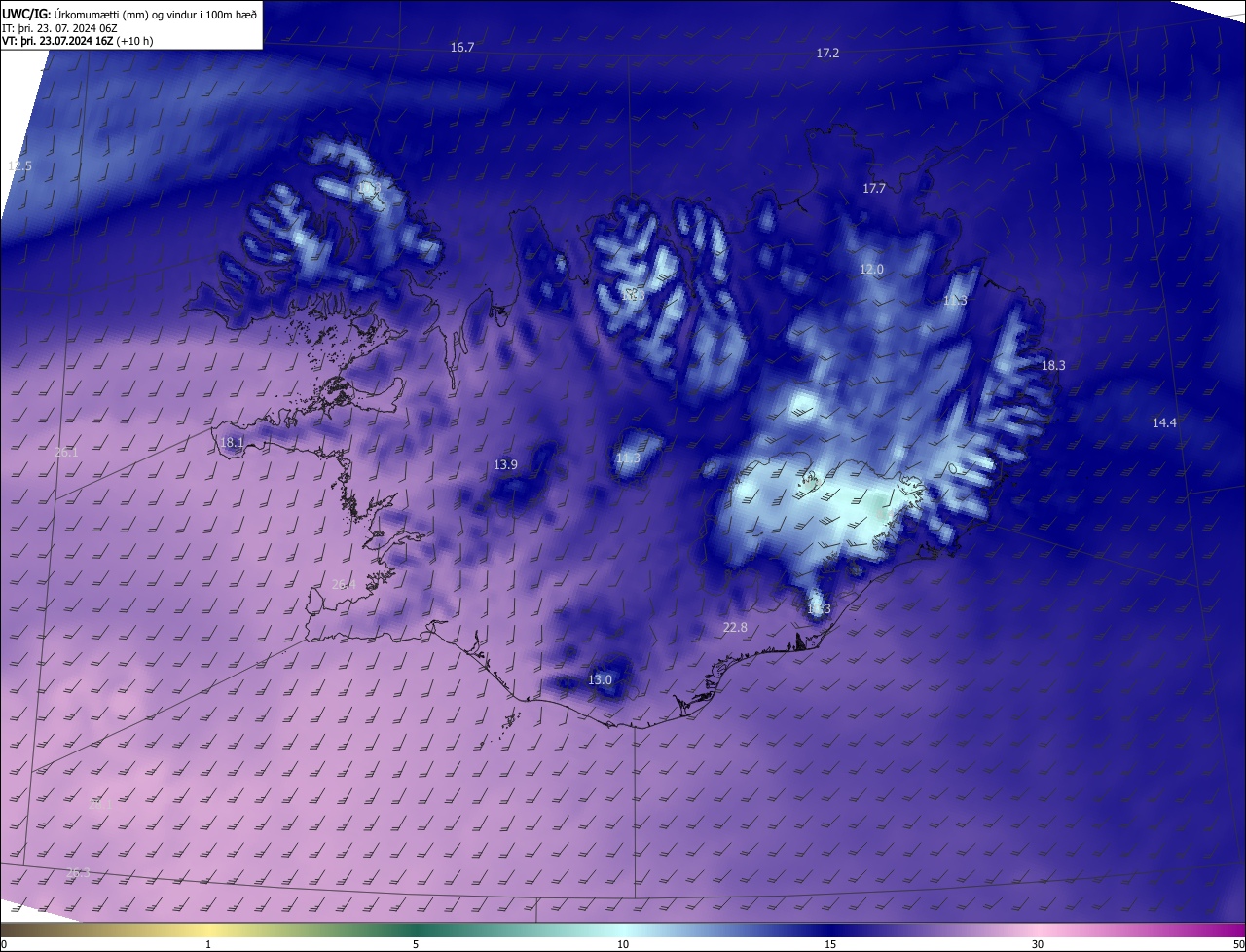Click the 14.4 value label

[x=1164, y=423]
